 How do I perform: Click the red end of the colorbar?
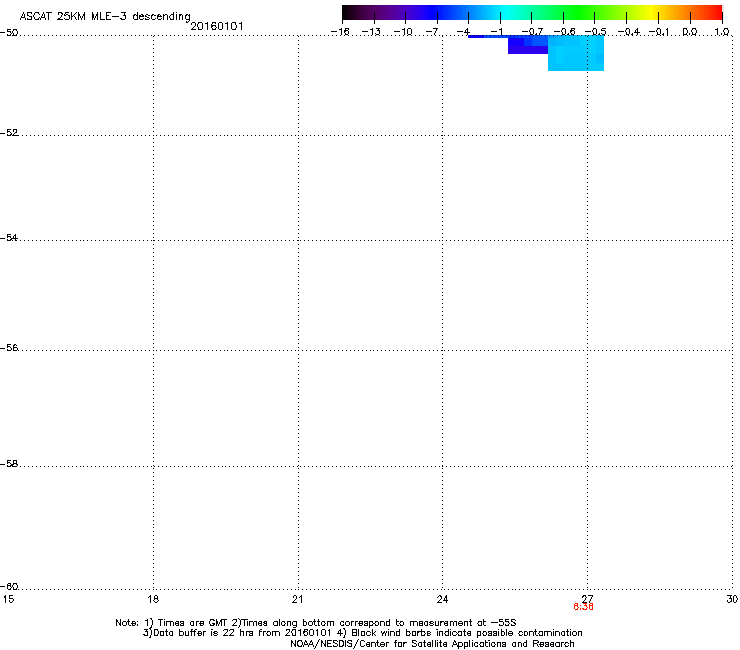click(x=714, y=12)
